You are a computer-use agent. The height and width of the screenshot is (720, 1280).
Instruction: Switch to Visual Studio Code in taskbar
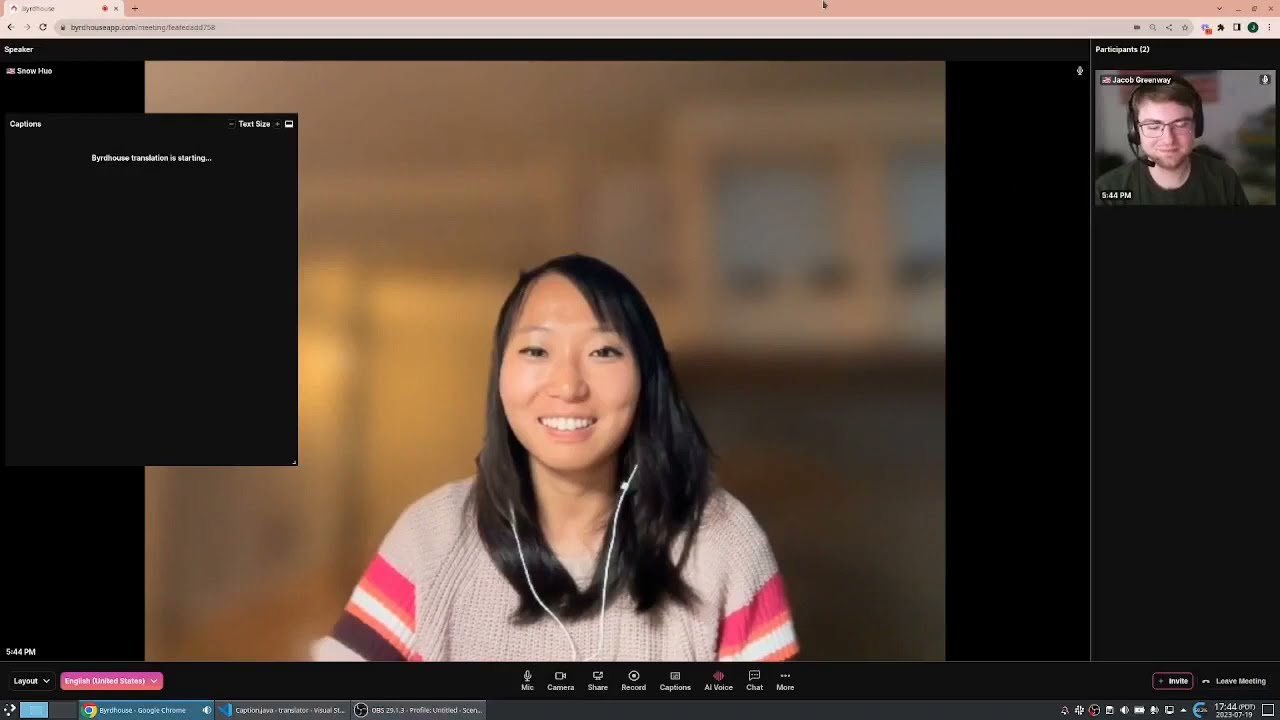coord(282,710)
